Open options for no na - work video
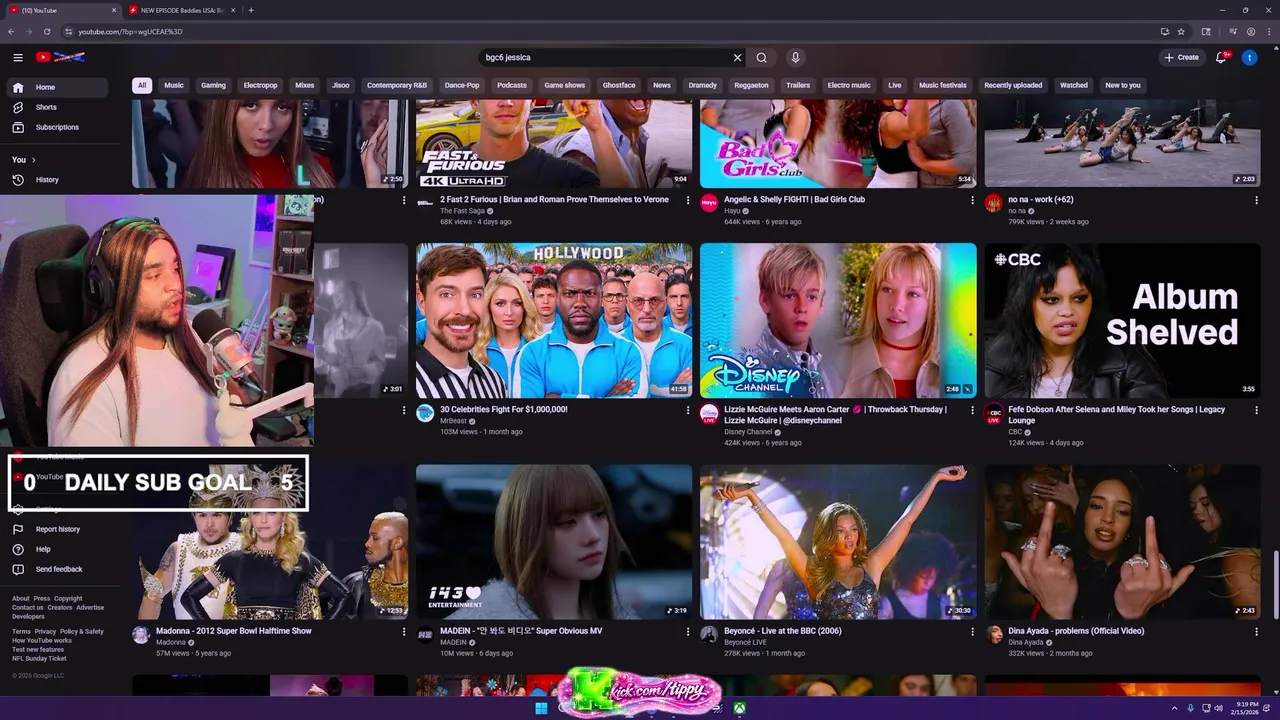1280x720 pixels. (1256, 200)
